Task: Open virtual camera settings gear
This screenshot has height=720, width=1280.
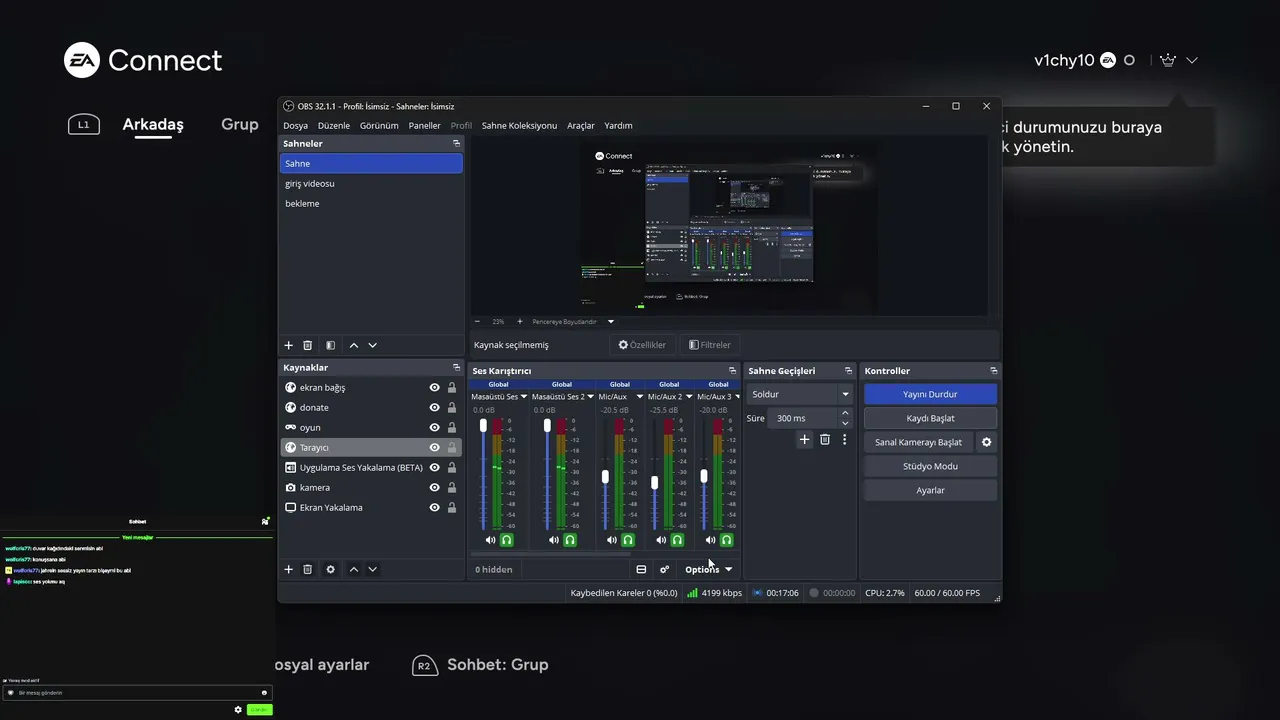Action: coord(987,442)
